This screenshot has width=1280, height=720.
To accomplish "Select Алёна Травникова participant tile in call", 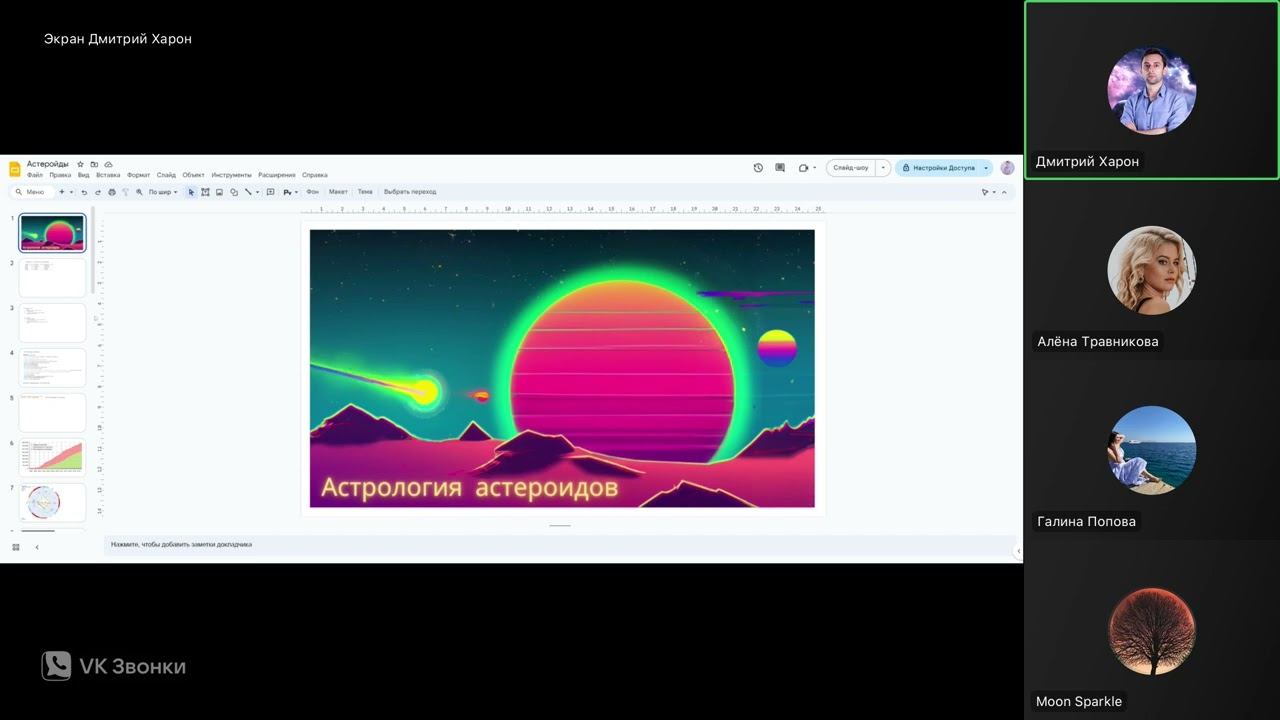I will (1152, 270).
